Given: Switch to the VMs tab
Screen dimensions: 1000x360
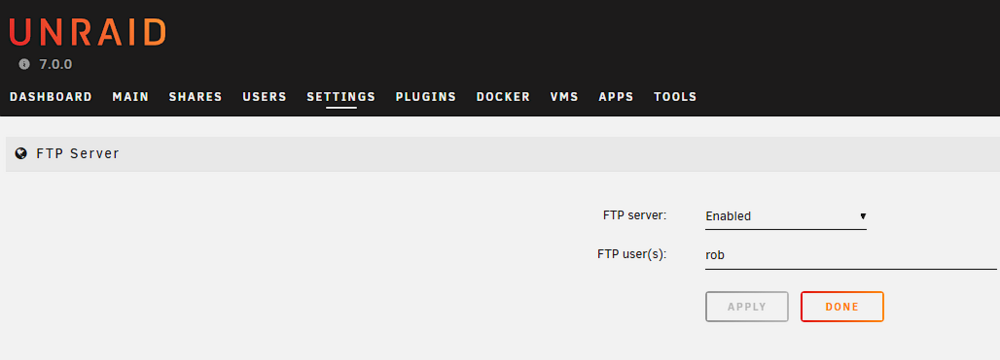Looking at the screenshot, I should pyautogui.click(x=564, y=97).
